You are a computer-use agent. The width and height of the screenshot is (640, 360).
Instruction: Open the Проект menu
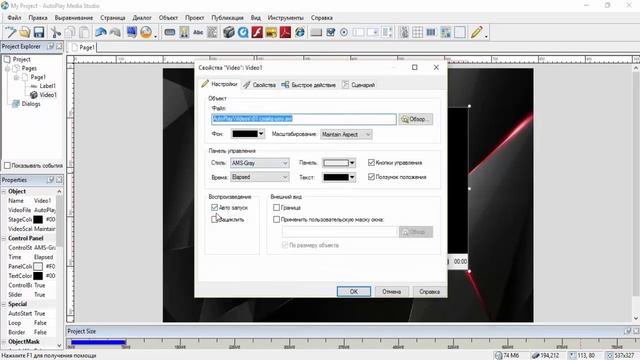[194, 18]
